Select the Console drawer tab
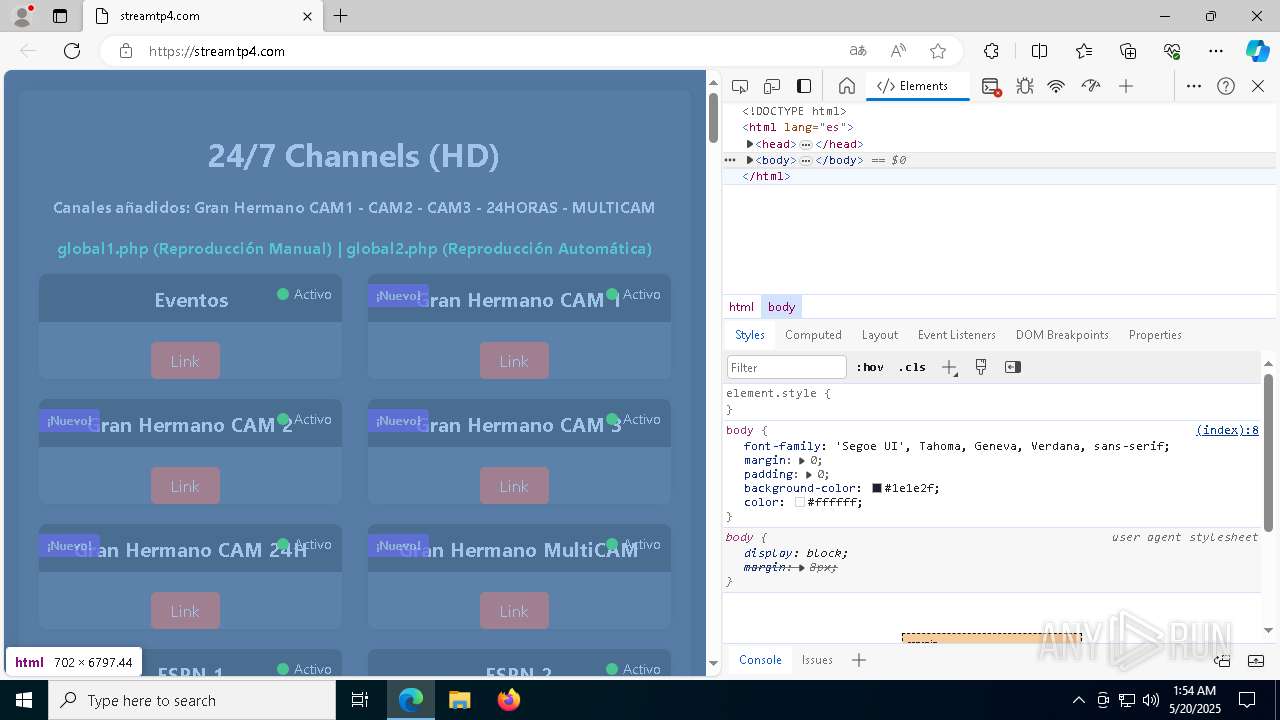Screen dimensions: 1280x720 pyautogui.click(x=760, y=660)
